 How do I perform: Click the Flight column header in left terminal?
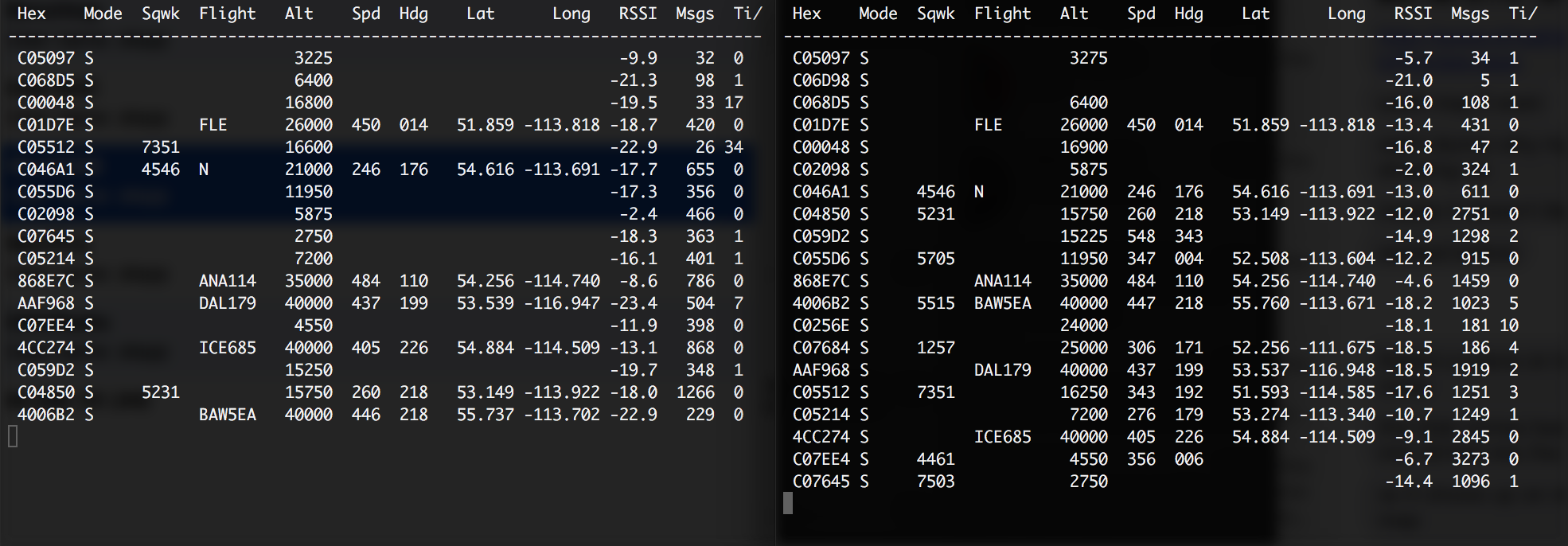[228, 14]
